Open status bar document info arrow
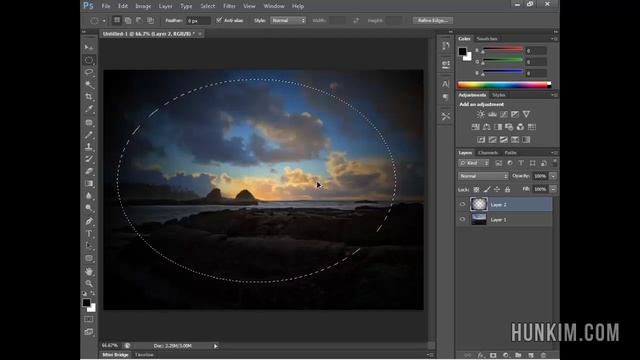 216,346
